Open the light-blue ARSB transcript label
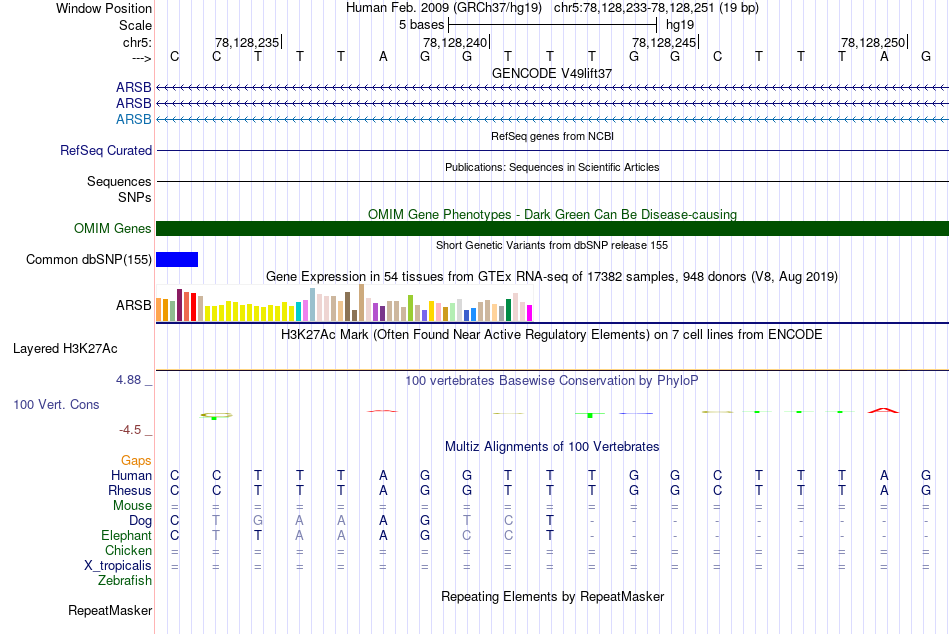Image resolution: width=950 pixels, height=634 pixels. pyautogui.click(x=133, y=119)
